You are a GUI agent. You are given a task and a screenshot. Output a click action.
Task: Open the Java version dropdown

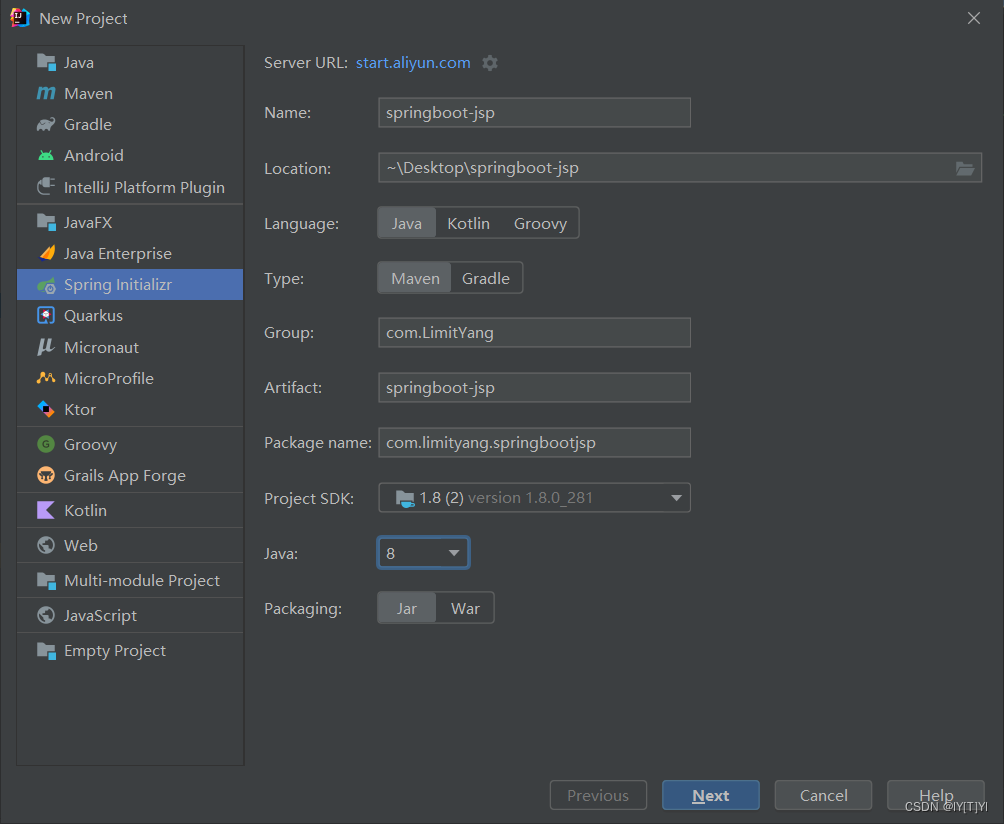click(423, 553)
